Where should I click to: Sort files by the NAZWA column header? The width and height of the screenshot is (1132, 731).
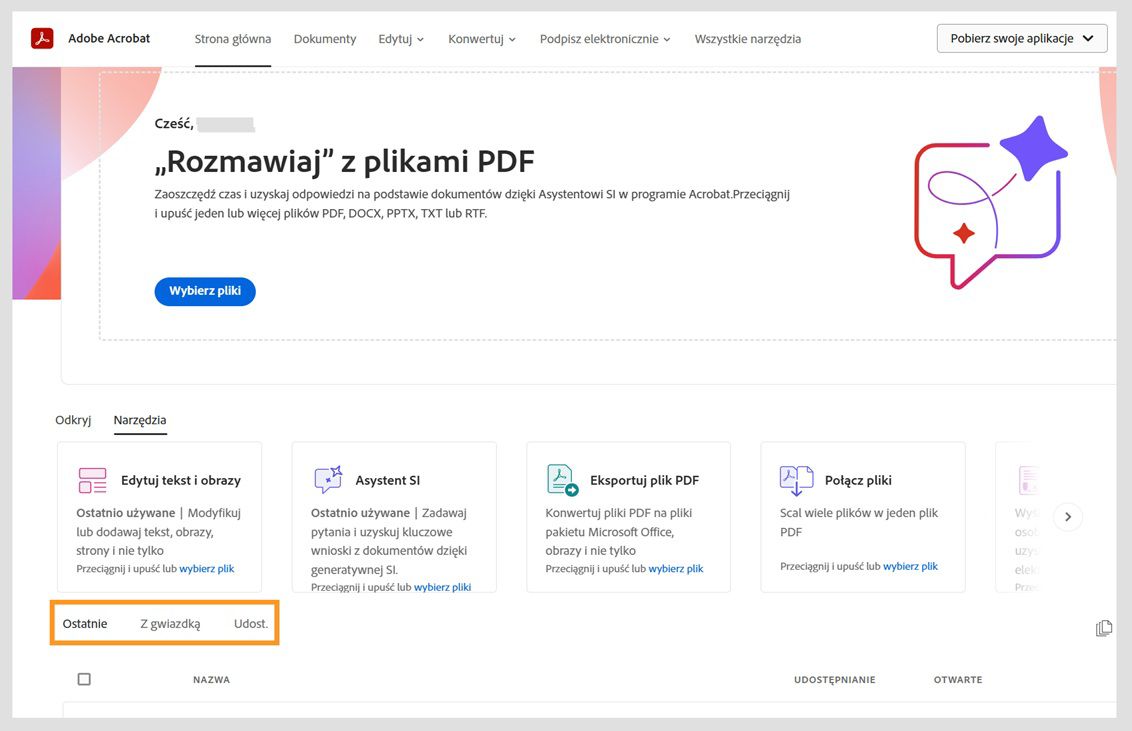211,678
